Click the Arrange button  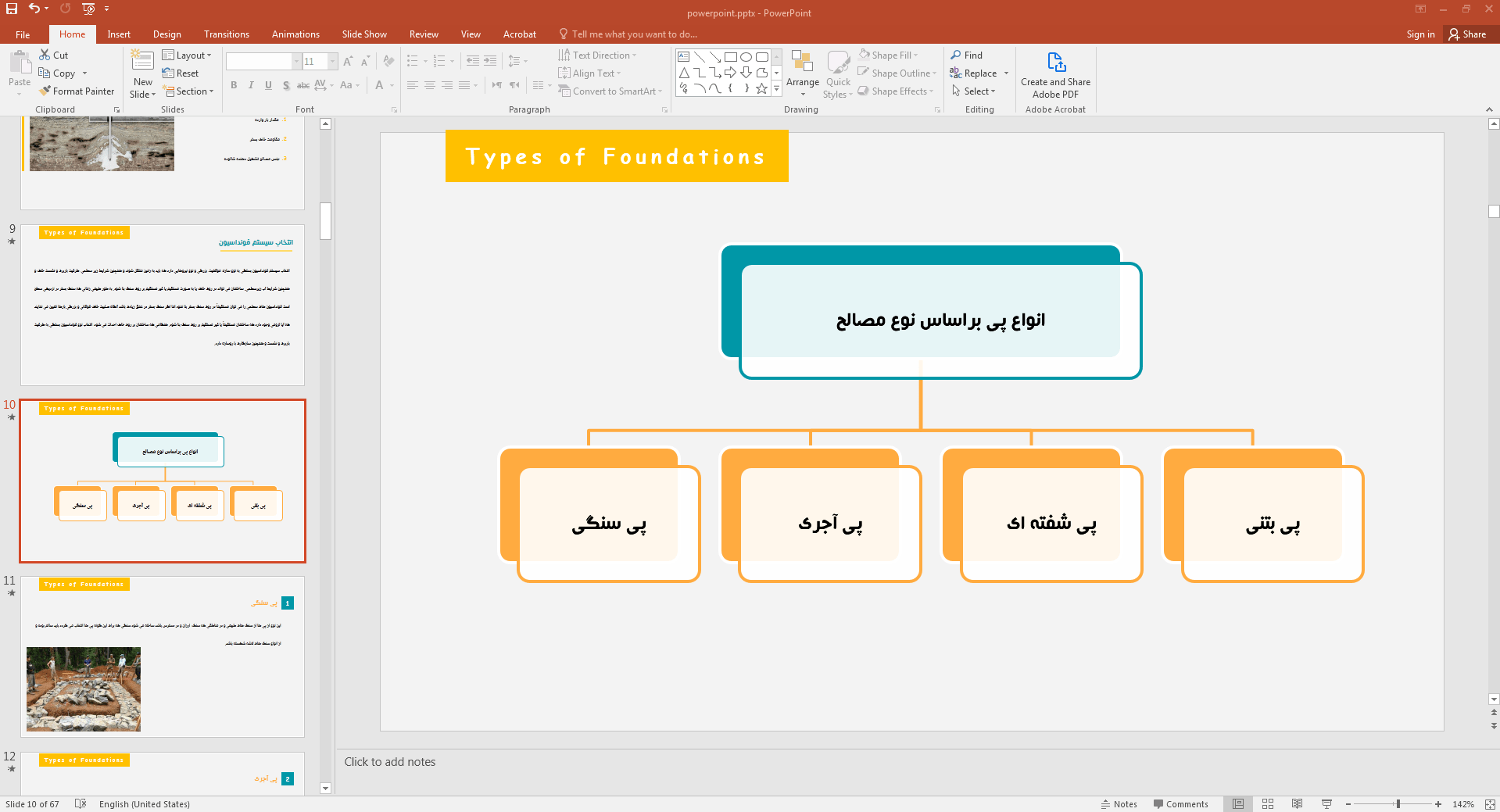(x=803, y=73)
